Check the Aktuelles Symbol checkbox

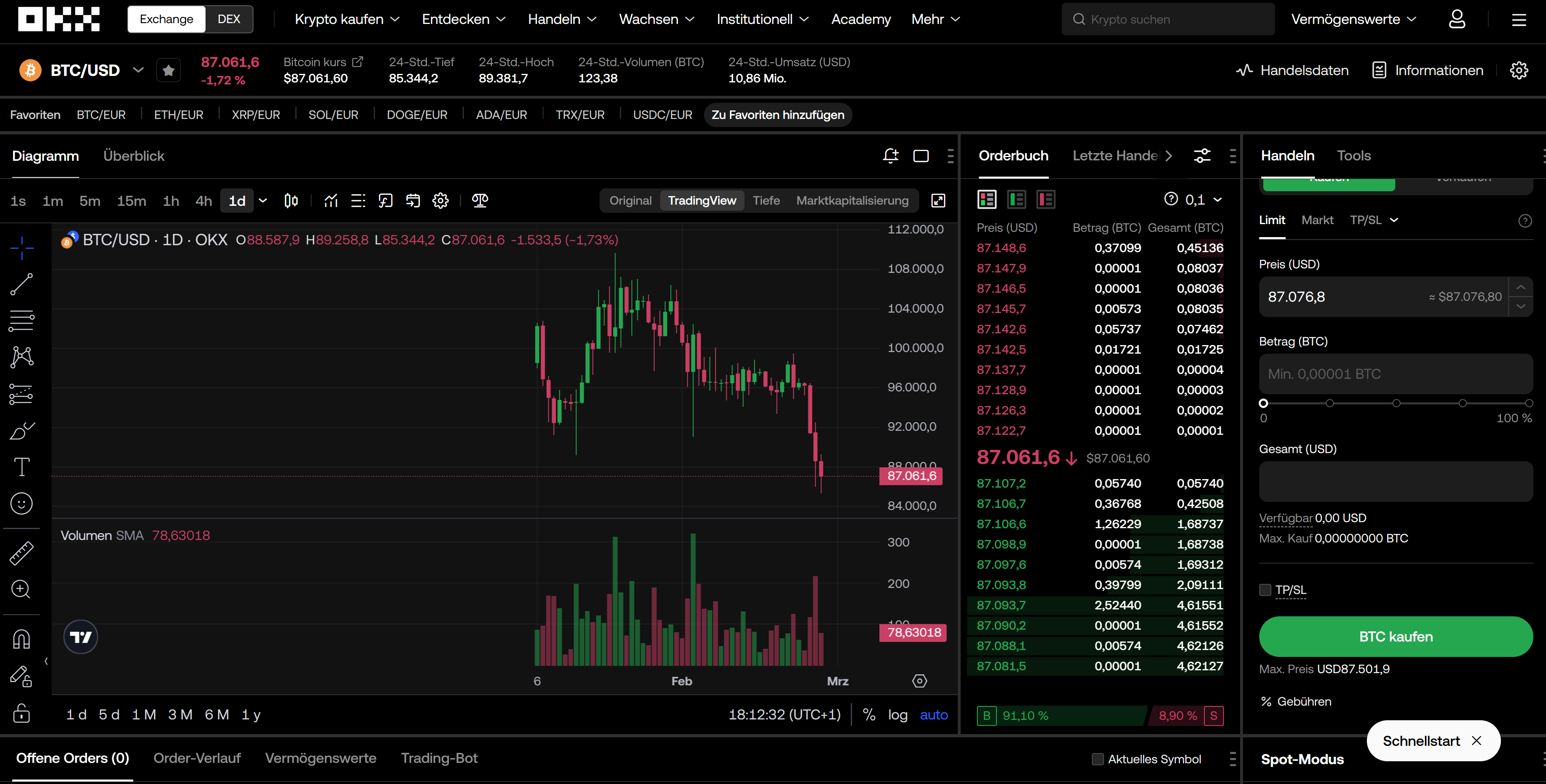coord(1098,759)
